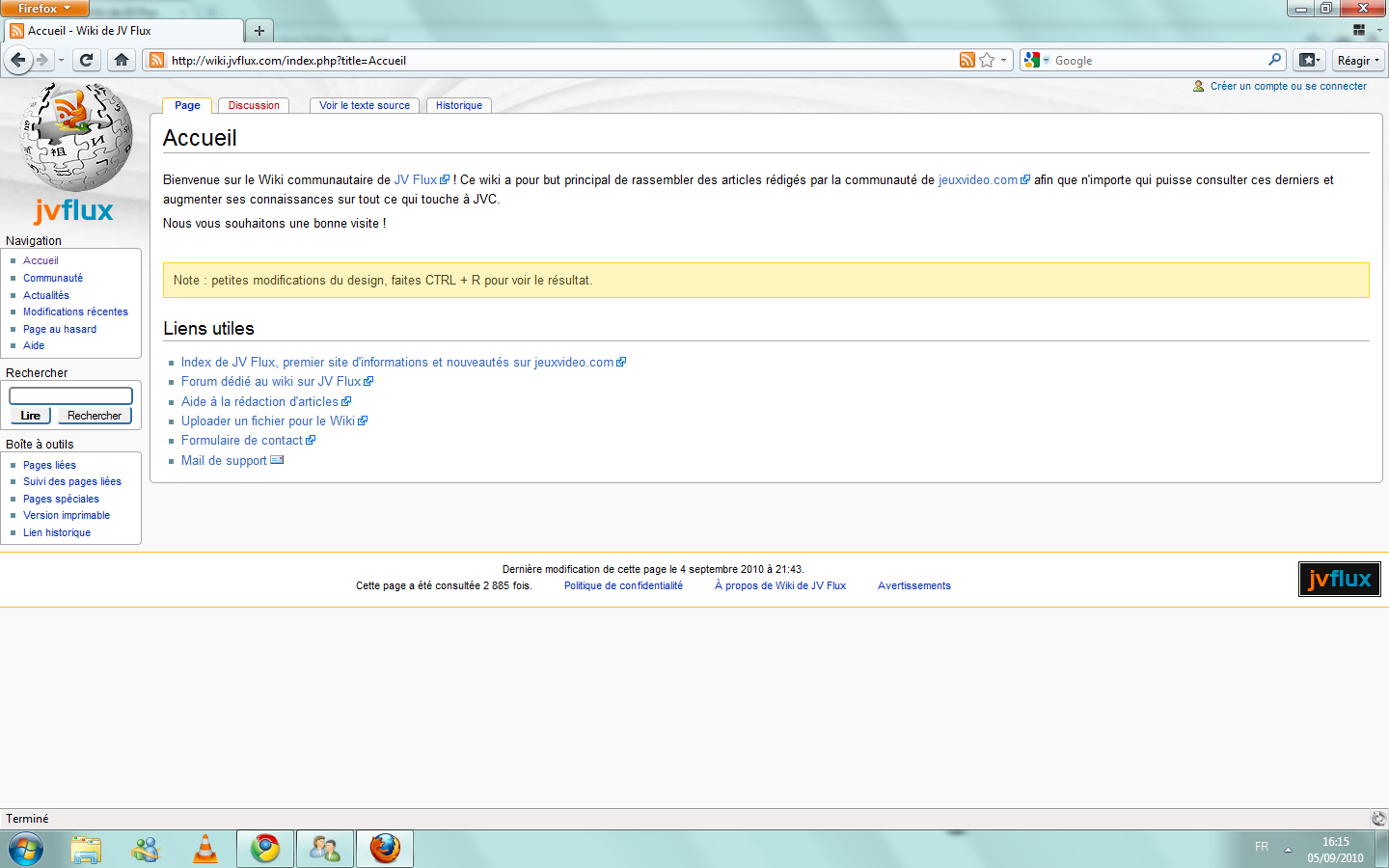Open the Historique tab
Image resolution: width=1389 pixels, height=868 pixels.
[458, 106]
